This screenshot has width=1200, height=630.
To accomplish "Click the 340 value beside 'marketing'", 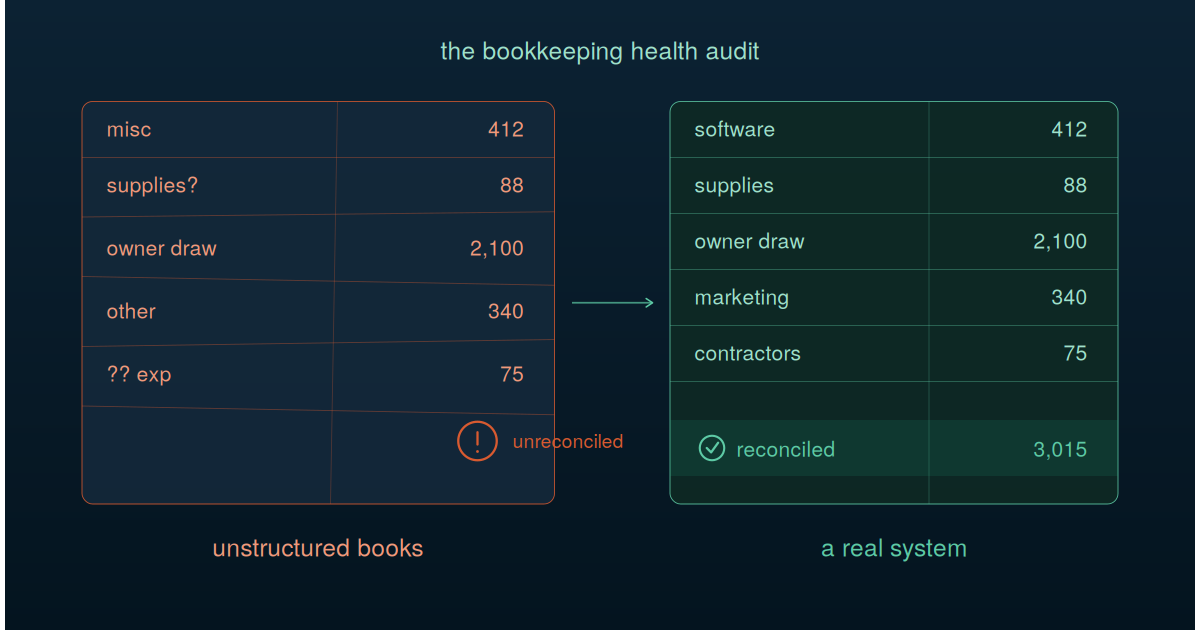I will coord(1069,298).
